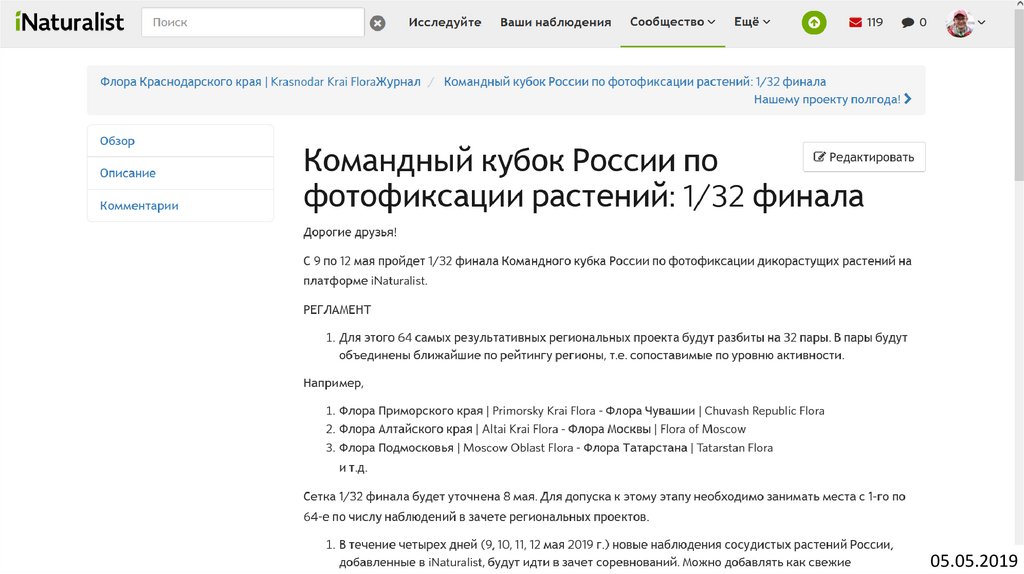Open the Ещё dropdown menu
The image size is (1024, 574).
[752, 22]
